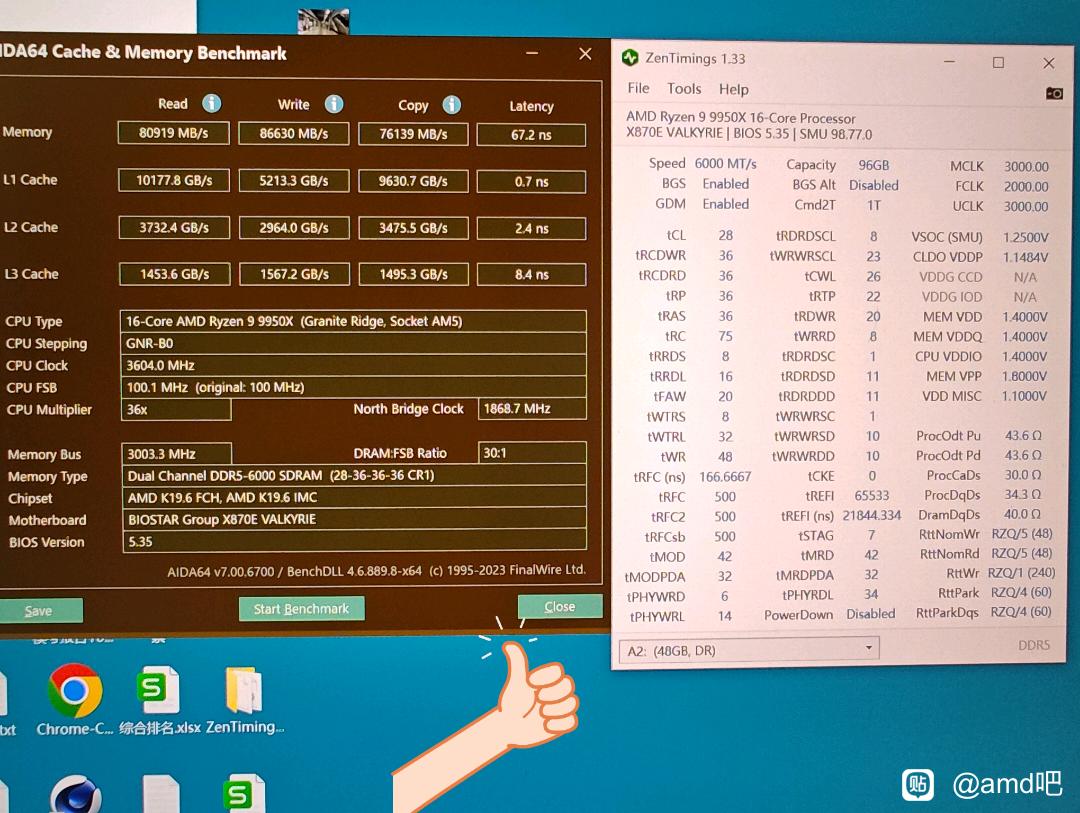Viewport: 1080px width, 813px height.
Task: Open Help menu in ZenTimings
Action: [734, 90]
